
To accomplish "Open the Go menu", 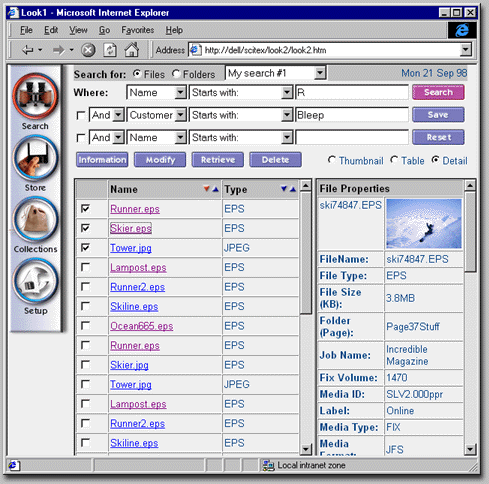I will (104, 30).
